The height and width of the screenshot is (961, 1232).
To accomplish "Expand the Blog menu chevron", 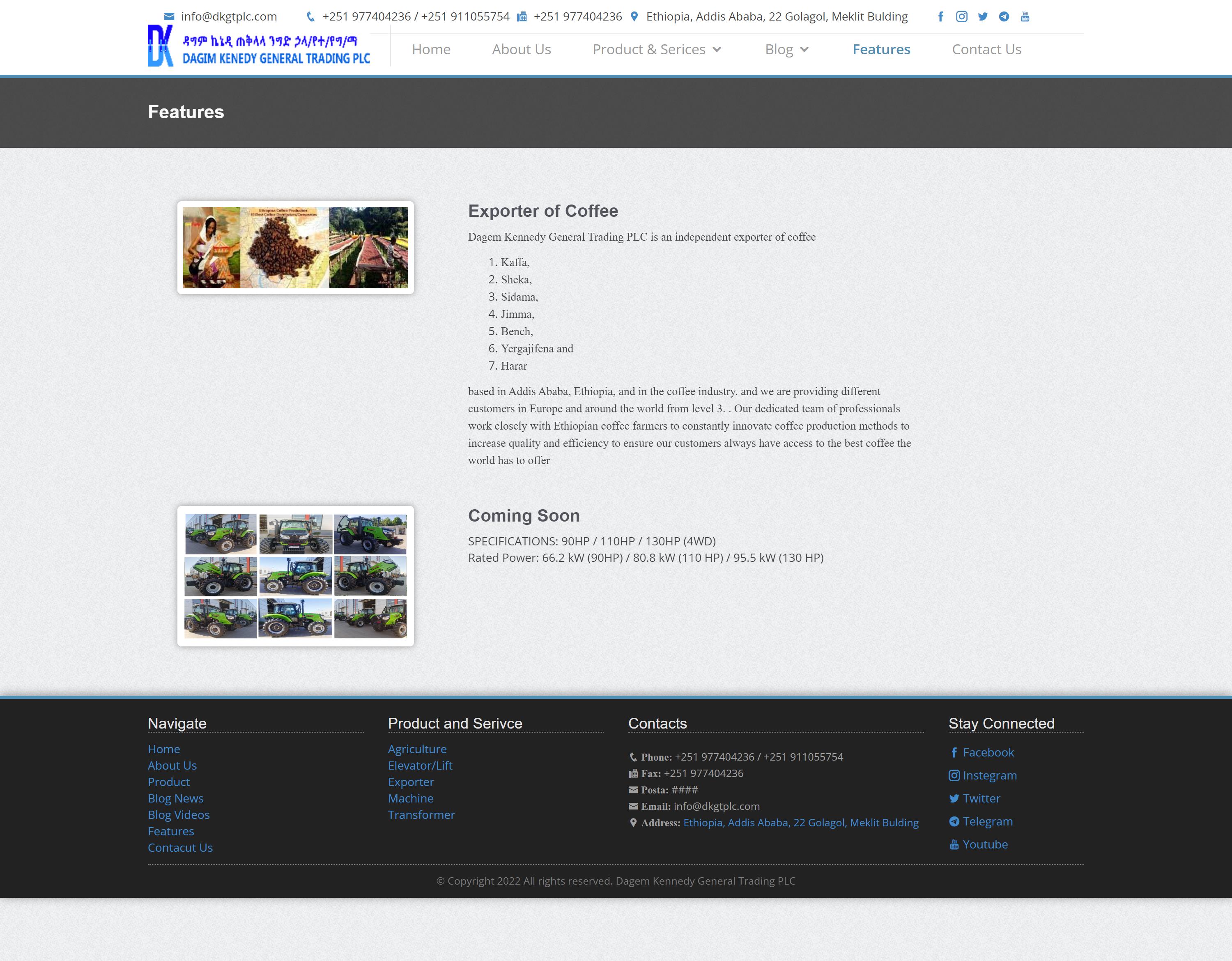I will point(804,50).
